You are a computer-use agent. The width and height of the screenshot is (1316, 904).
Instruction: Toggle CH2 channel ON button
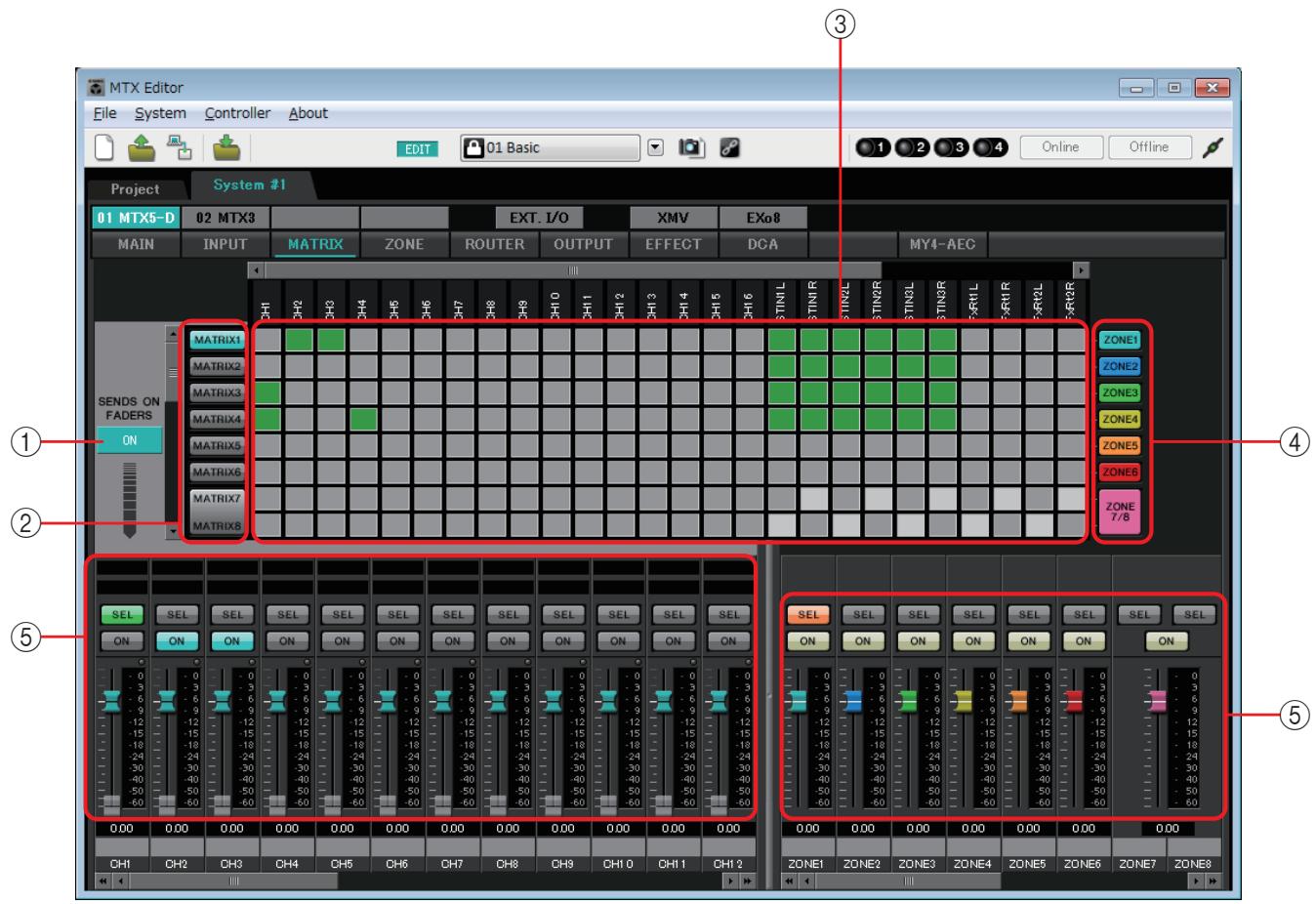177,641
